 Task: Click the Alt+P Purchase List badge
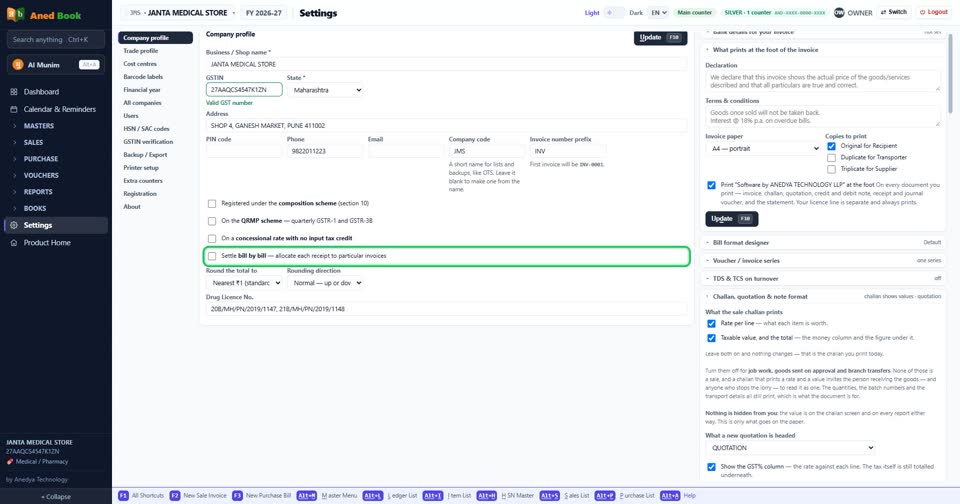(x=604, y=495)
